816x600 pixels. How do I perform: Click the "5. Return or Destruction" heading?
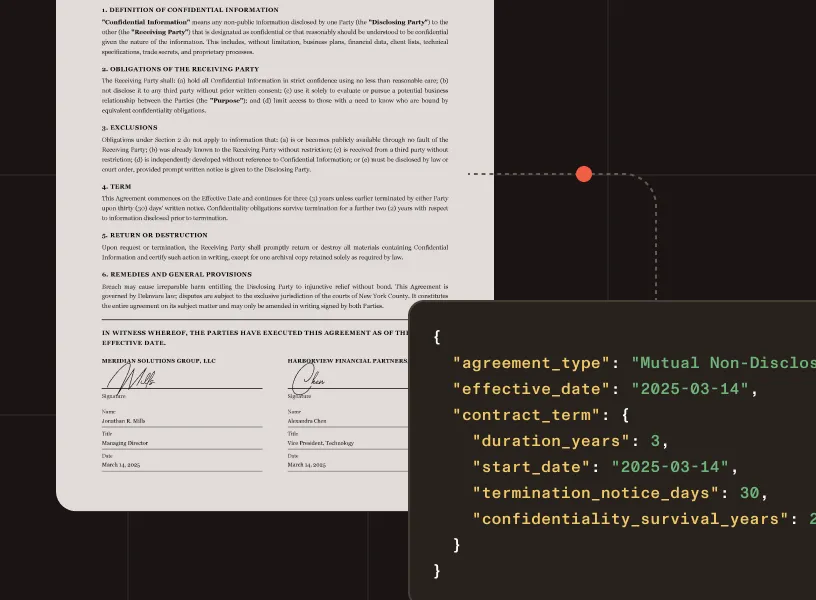[155, 235]
